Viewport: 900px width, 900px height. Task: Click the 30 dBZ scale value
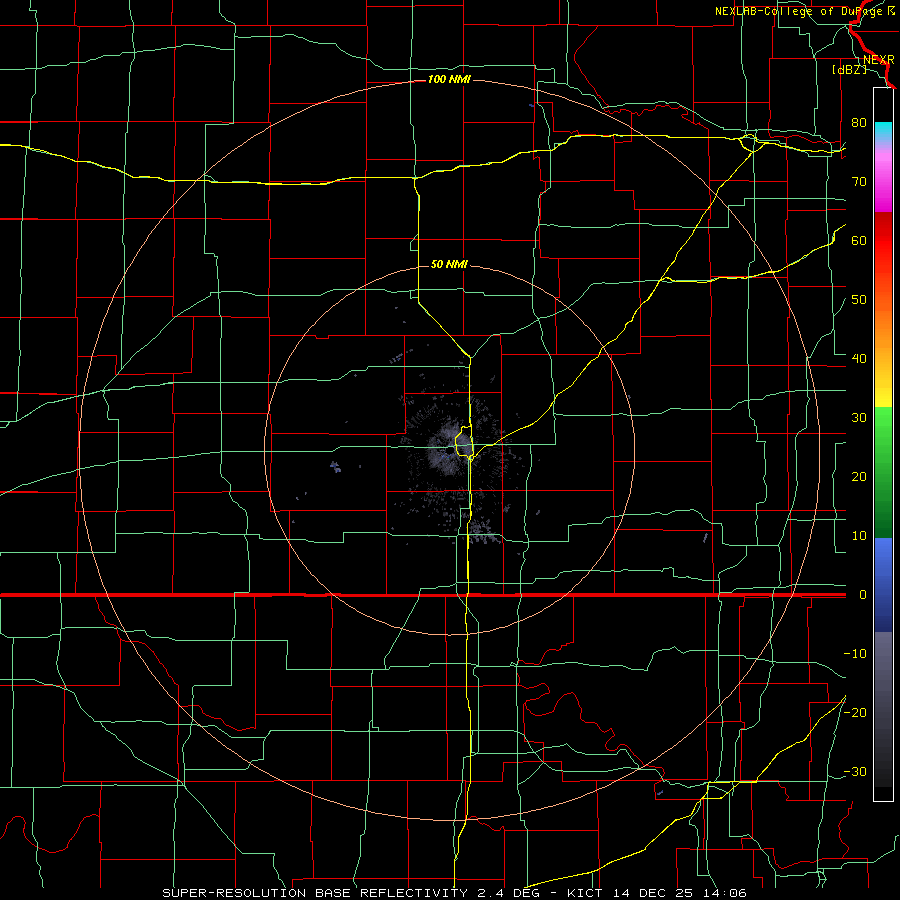(859, 417)
